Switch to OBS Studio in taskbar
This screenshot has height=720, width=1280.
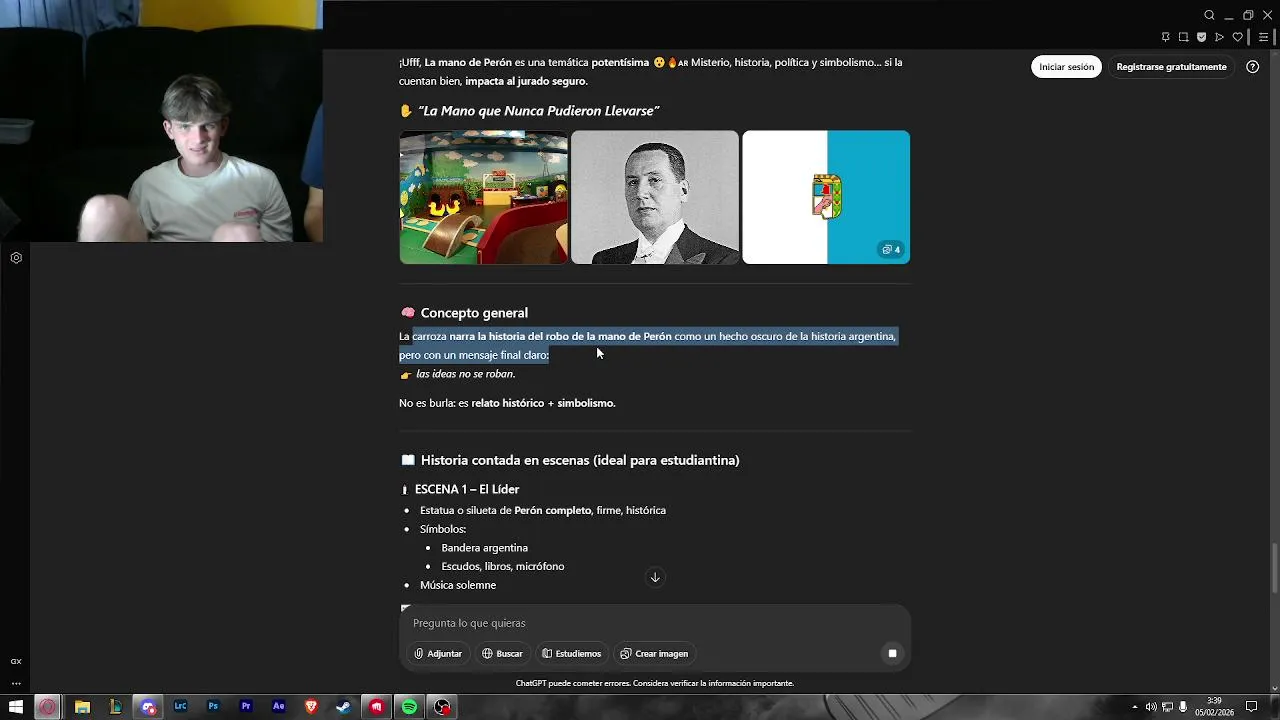pyautogui.click(x=442, y=707)
